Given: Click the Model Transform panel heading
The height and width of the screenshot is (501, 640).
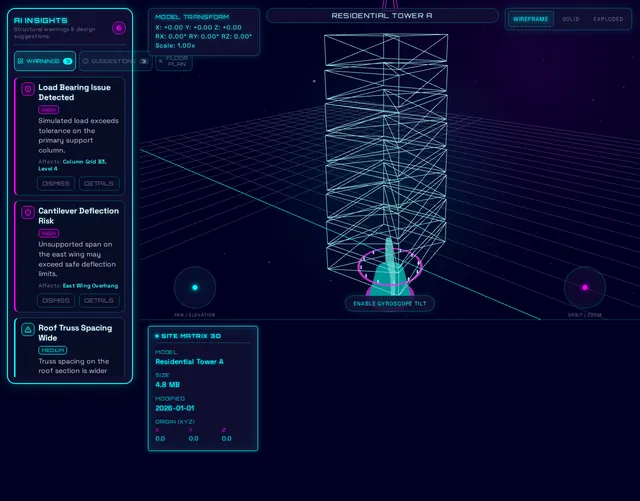Looking at the screenshot, I should pyautogui.click(x=192, y=17).
